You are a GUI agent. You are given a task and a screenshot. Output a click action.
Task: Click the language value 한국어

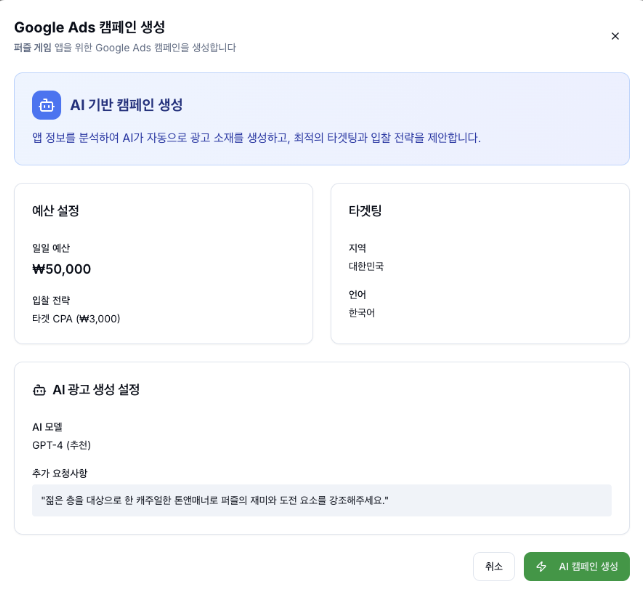[361, 313]
